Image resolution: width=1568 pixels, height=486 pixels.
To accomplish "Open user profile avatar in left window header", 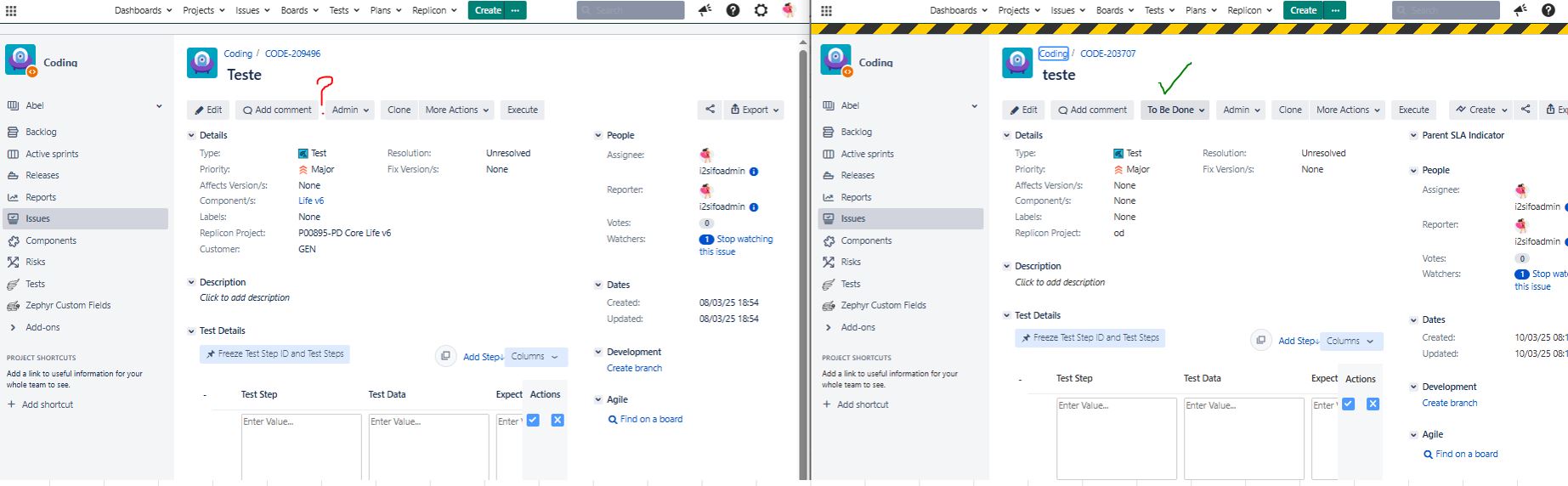I will pyautogui.click(x=788, y=10).
